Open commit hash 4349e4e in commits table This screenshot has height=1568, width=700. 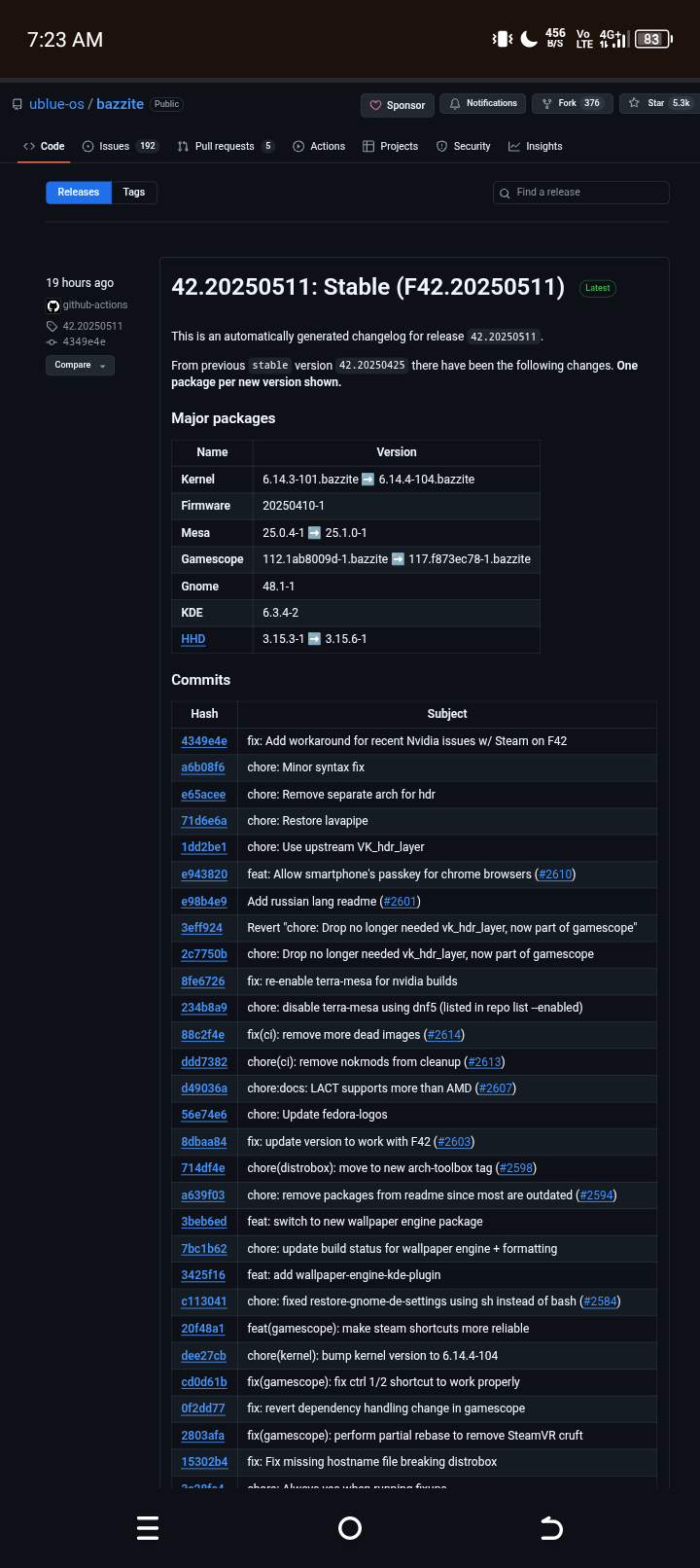pos(204,741)
